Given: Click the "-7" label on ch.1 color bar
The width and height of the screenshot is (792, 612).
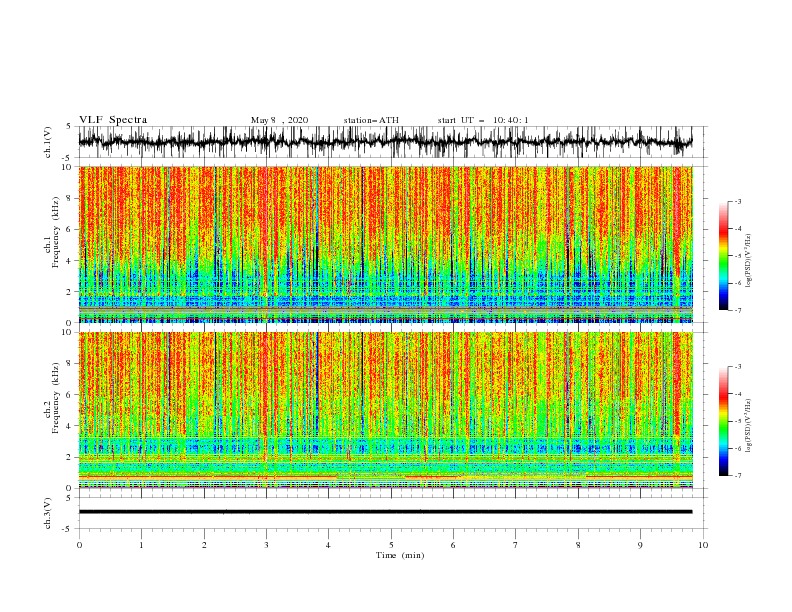Looking at the screenshot, I should [738, 310].
